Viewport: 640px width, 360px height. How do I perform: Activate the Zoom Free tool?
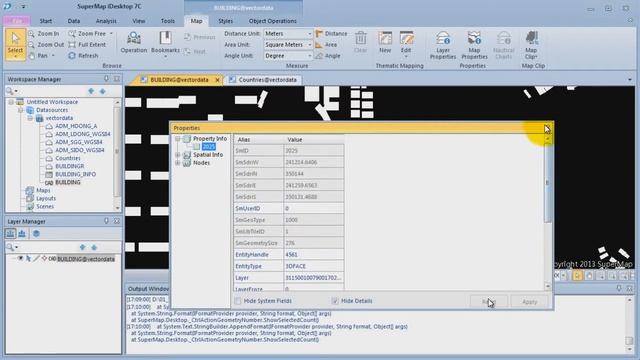tap(87, 33)
